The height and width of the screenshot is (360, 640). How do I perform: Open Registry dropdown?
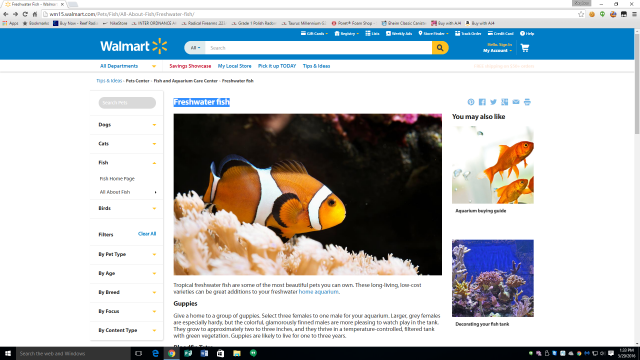tap(347, 33)
